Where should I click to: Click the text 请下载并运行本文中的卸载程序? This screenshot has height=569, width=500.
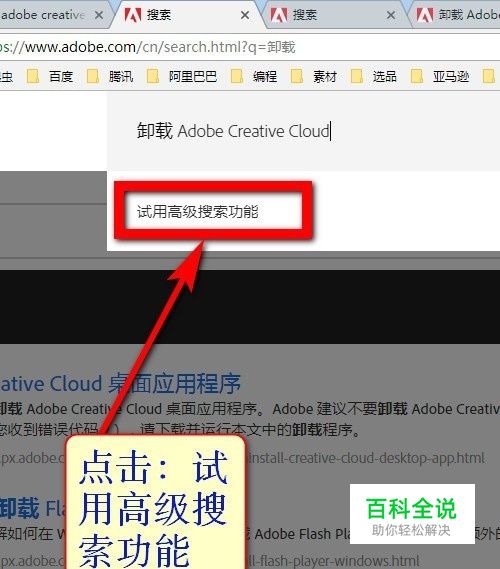(x=250, y=430)
